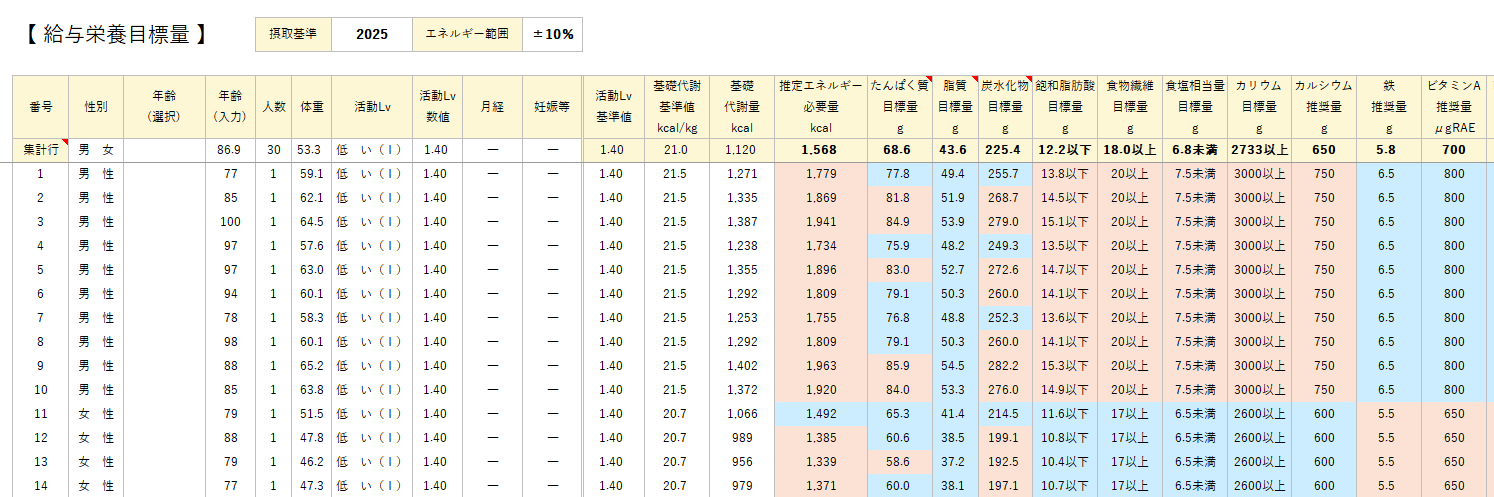Select the 年齢(入力) column header

(x=230, y=106)
